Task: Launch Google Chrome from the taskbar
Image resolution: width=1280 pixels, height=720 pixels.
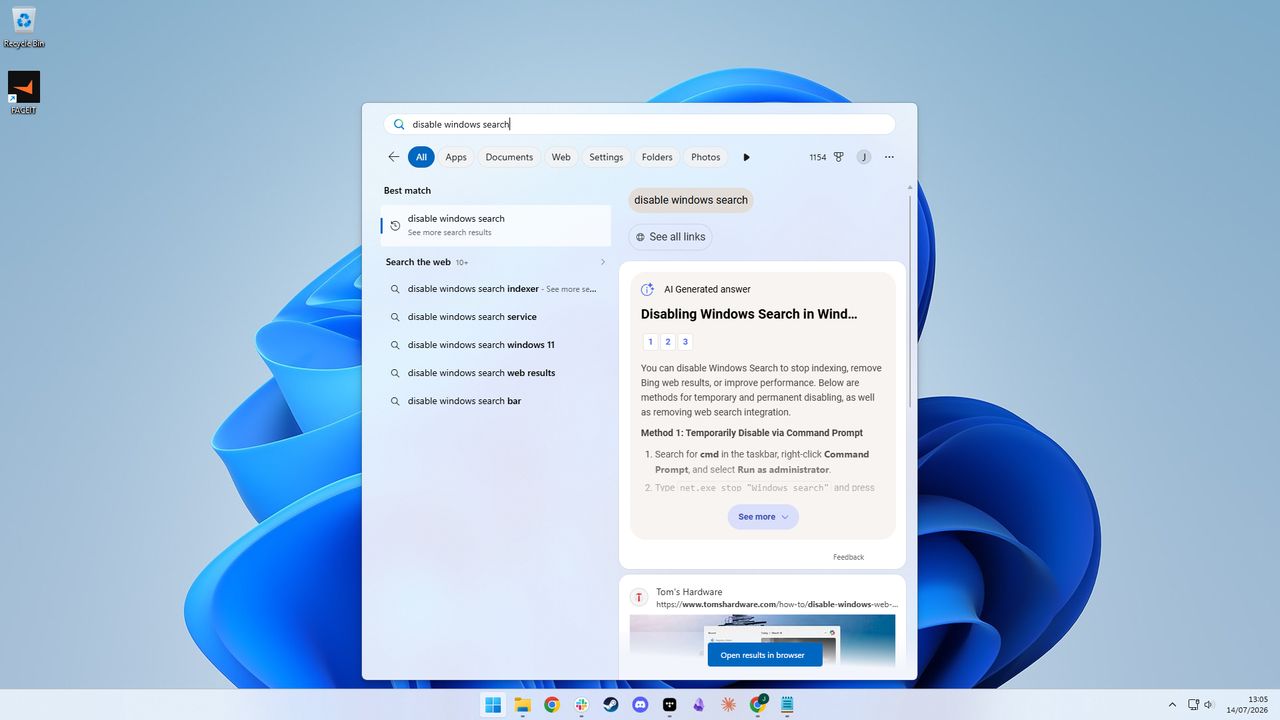Action: (x=552, y=705)
